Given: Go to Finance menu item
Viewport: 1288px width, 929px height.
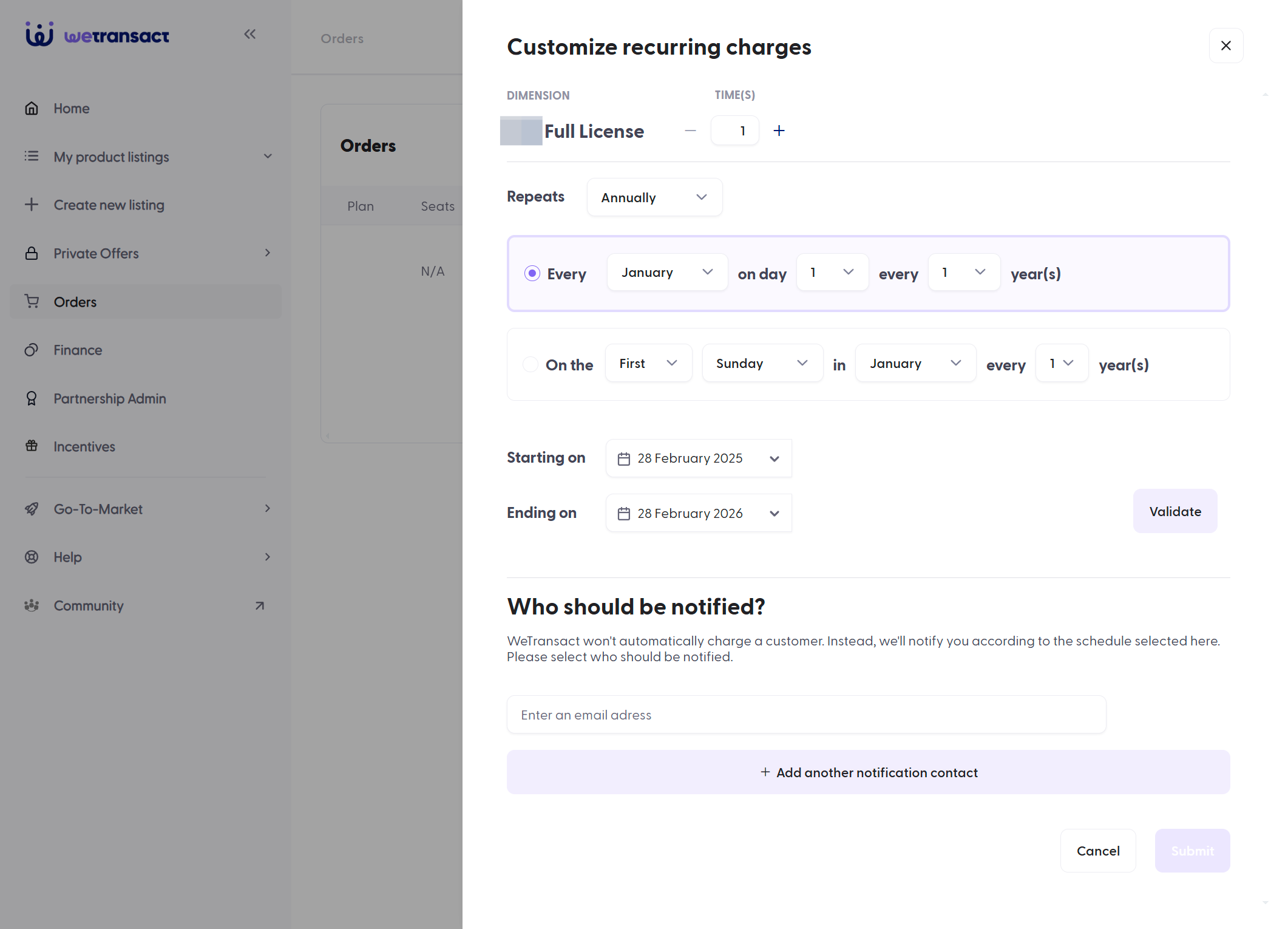Looking at the screenshot, I should (x=146, y=350).
